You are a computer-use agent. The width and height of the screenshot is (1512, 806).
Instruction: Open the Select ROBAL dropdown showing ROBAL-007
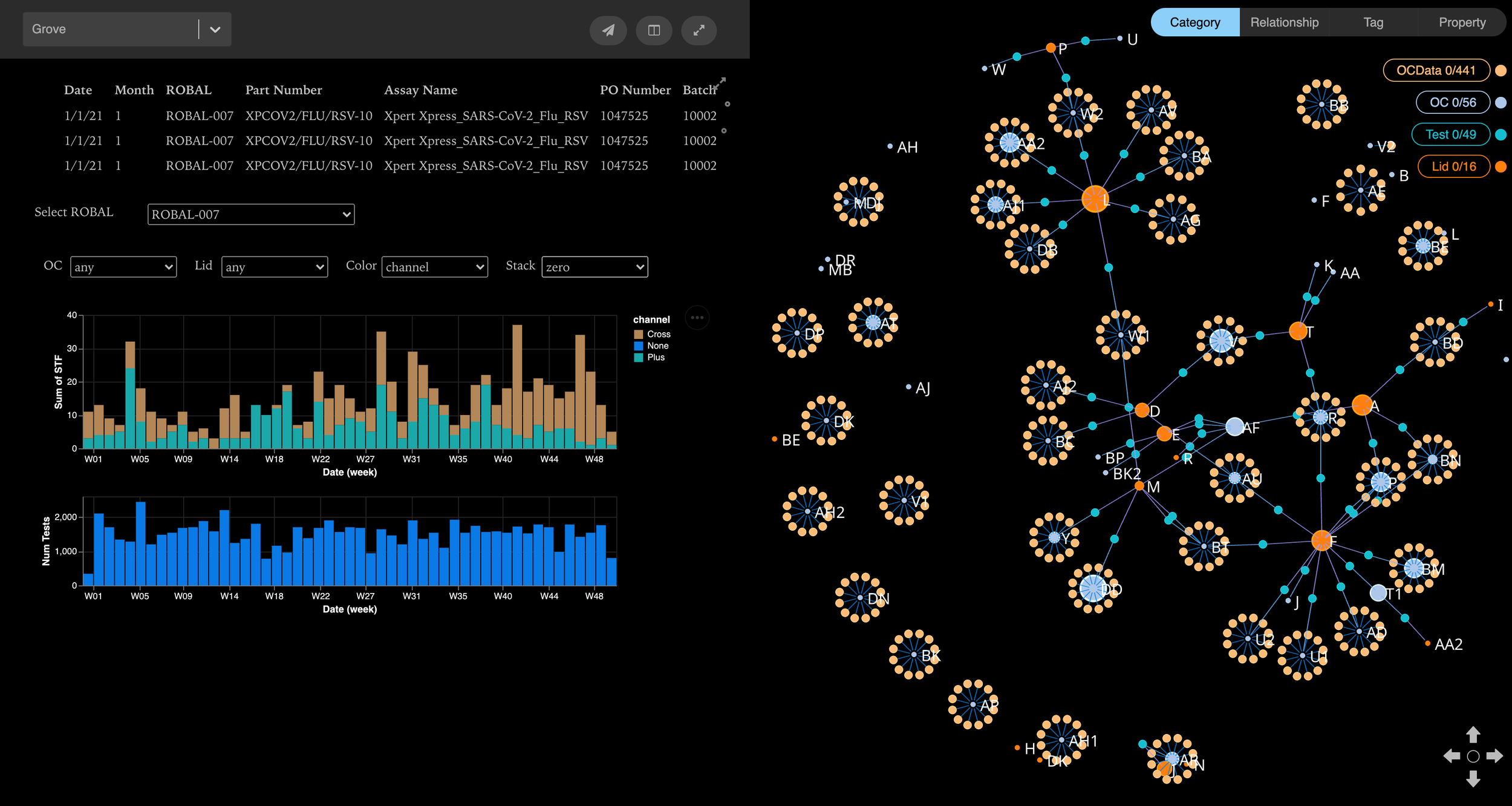click(250, 214)
